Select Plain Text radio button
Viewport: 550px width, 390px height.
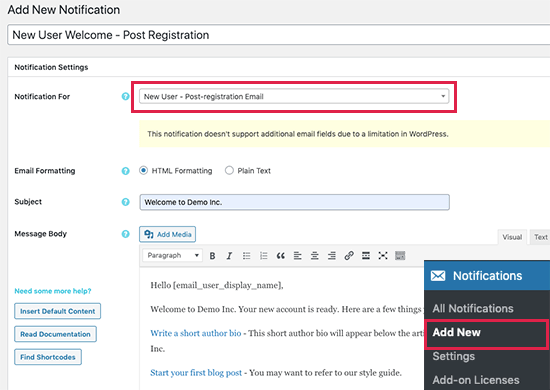point(229,170)
